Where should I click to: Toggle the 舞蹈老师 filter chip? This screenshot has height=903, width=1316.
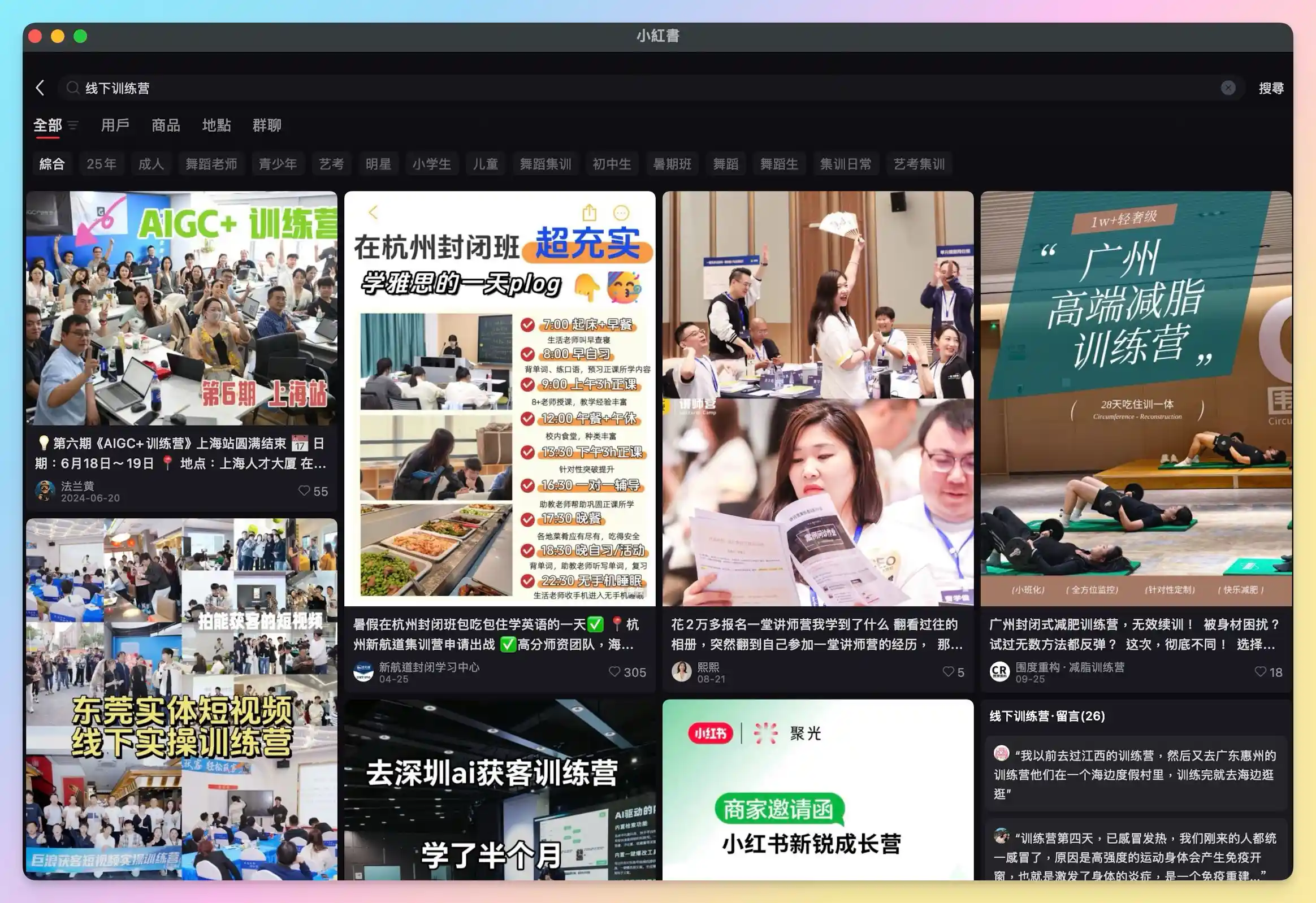(x=211, y=164)
